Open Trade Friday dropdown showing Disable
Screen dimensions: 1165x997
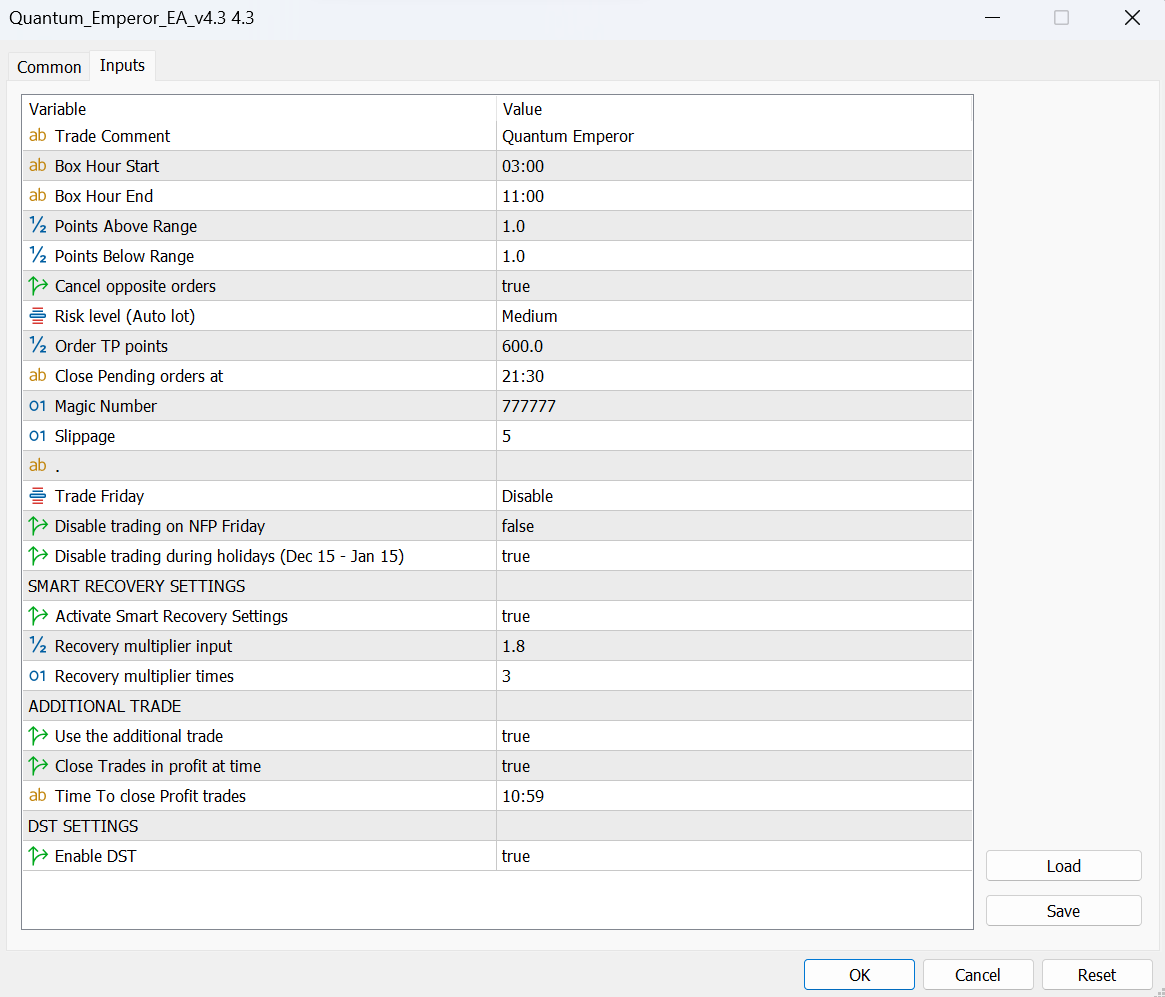pos(734,496)
